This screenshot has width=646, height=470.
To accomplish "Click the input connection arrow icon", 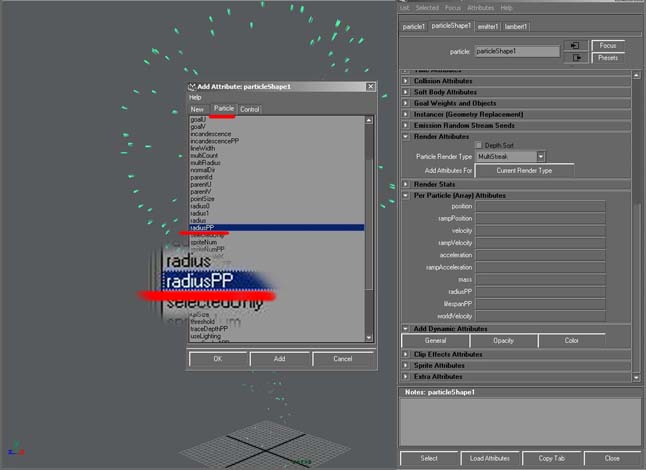I will coord(573,45).
